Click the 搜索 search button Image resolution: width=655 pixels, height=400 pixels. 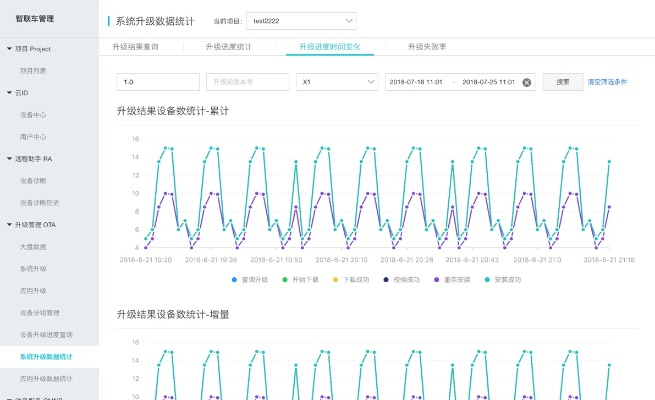562,82
